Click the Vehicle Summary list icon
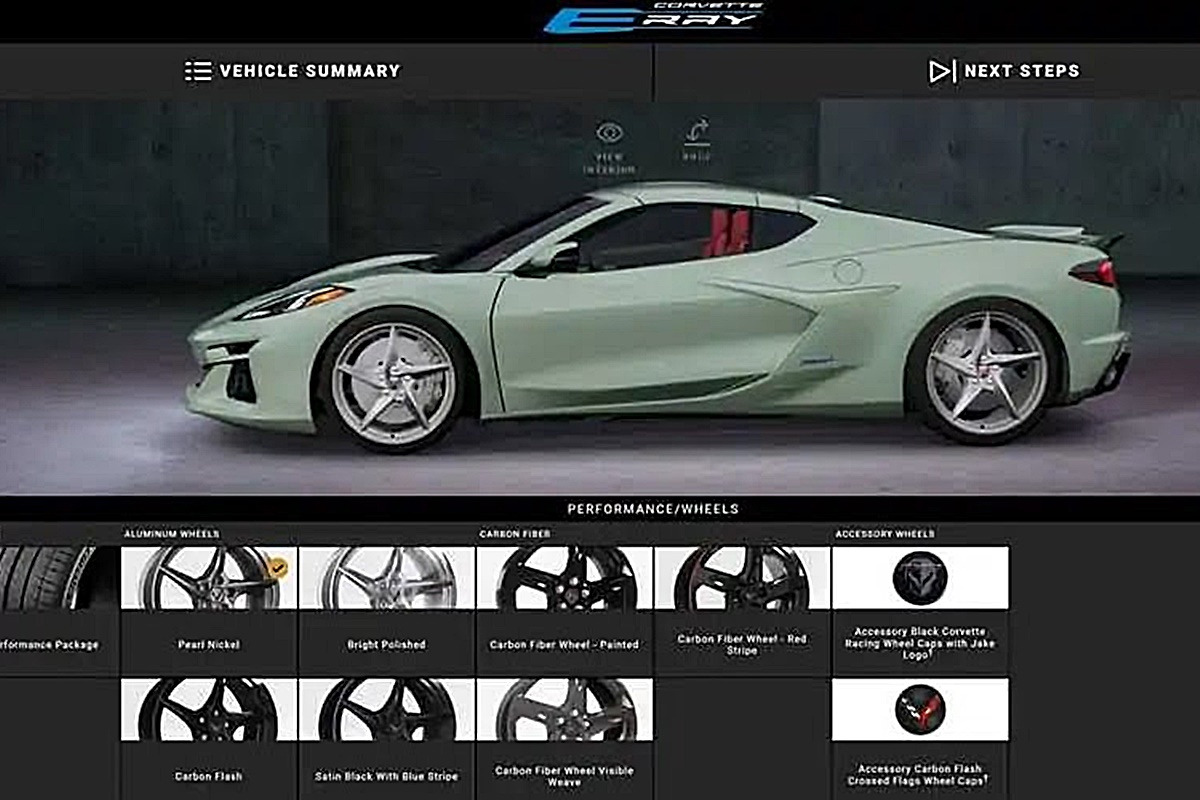Image resolution: width=1200 pixels, height=800 pixels. tap(198, 71)
